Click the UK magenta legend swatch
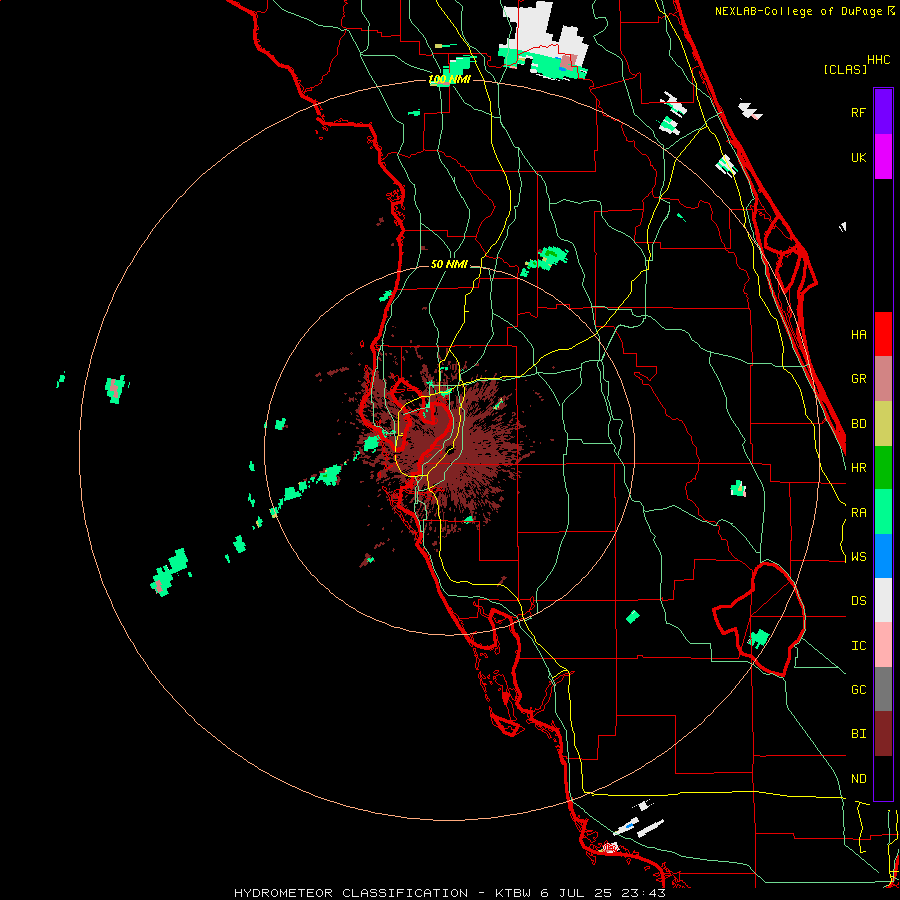 pos(883,156)
